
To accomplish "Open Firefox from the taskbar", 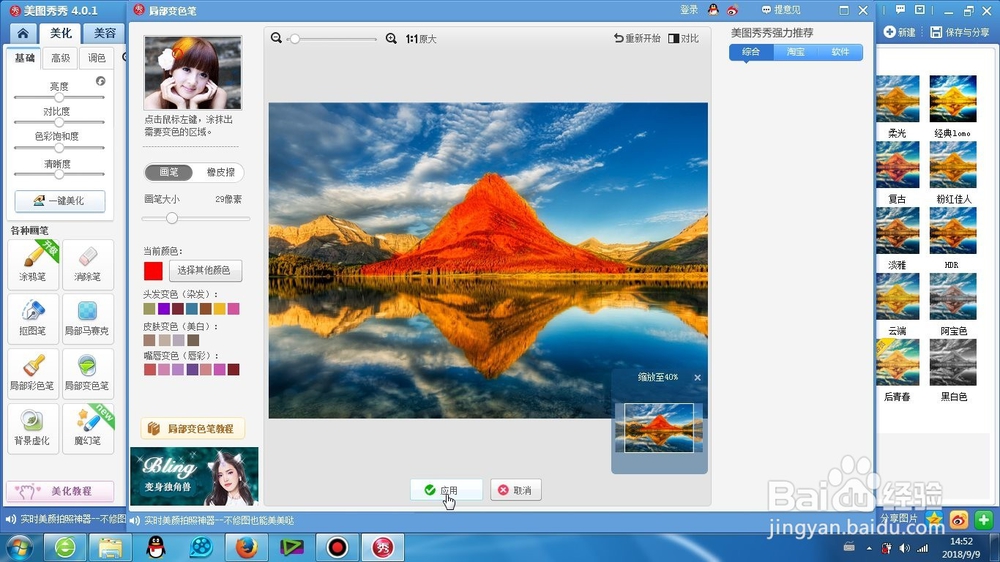I will pos(246,547).
